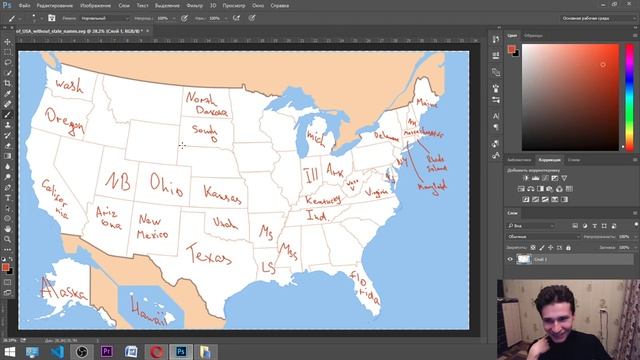Image resolution: width=640 pixels, height=360 pixels.
Task: Select the Gradient tool
Action: point(8,156)
